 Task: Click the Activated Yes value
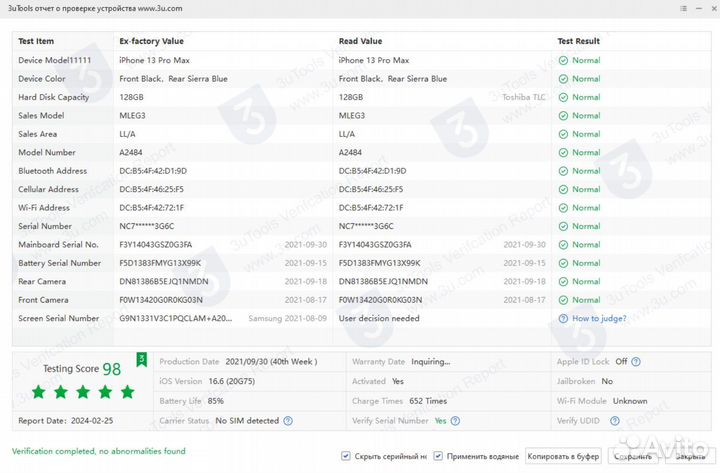pos(398,381)
